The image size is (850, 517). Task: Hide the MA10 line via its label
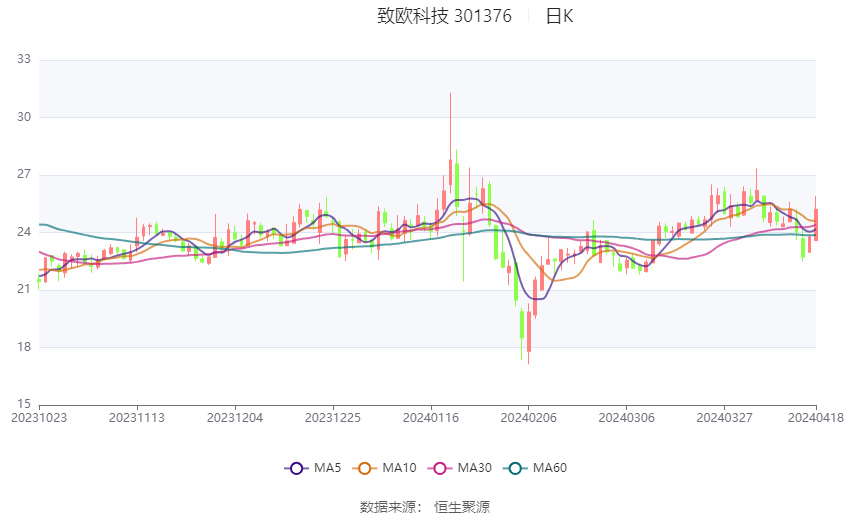click(x=399, y=468)
